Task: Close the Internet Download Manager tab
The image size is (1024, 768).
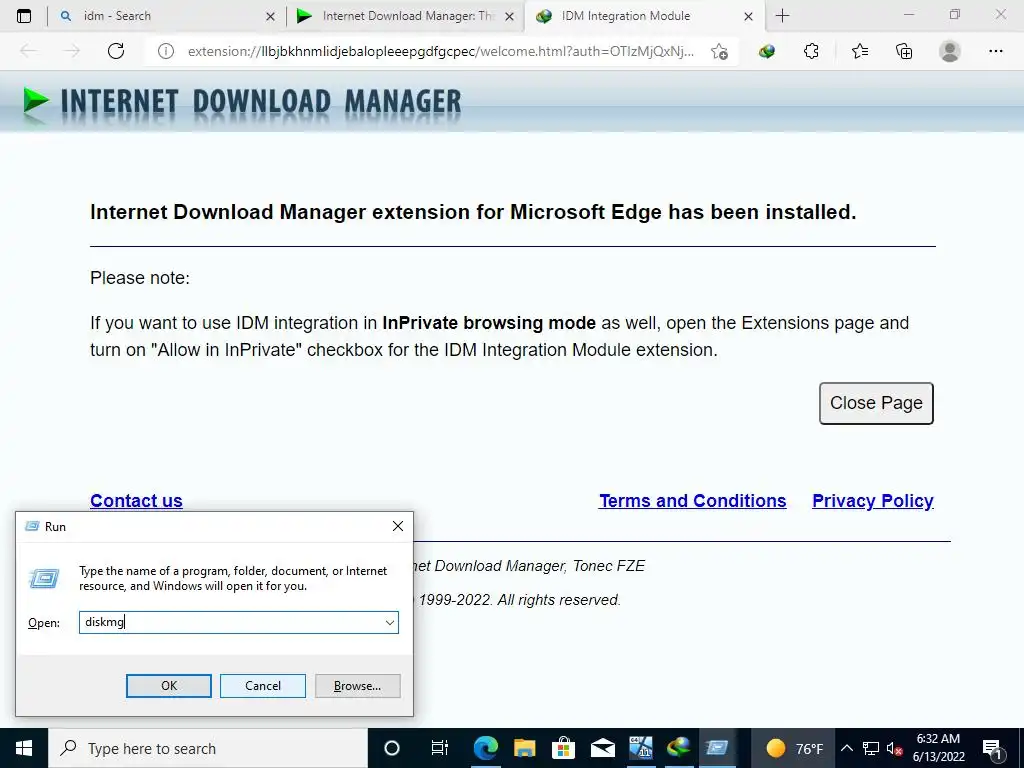Action: pyautogui.click(x=509, y=16)
